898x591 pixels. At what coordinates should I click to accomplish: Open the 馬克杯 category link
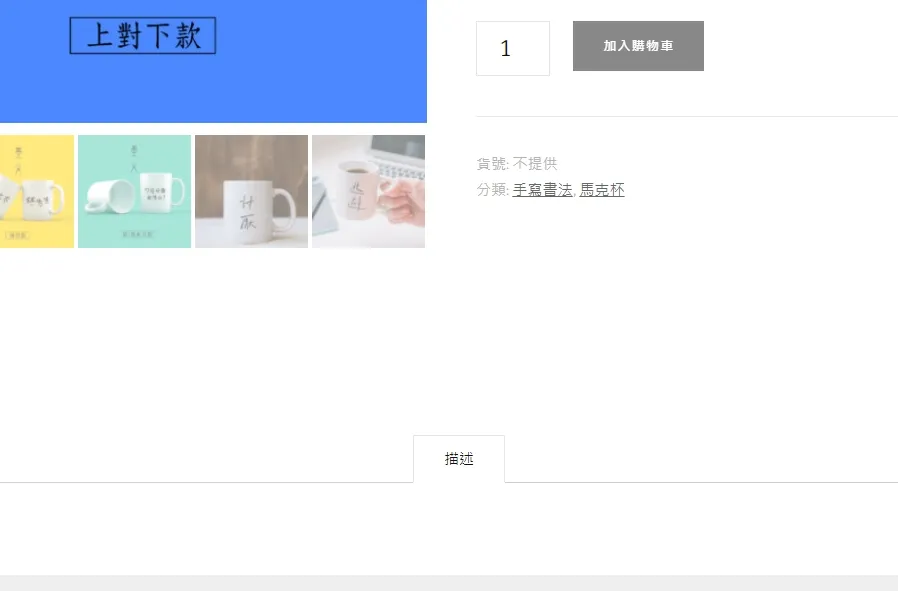tap(602, 190)
